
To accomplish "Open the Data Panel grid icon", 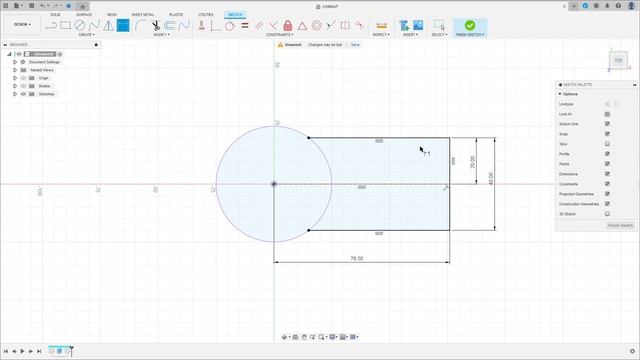I will 6,6.
